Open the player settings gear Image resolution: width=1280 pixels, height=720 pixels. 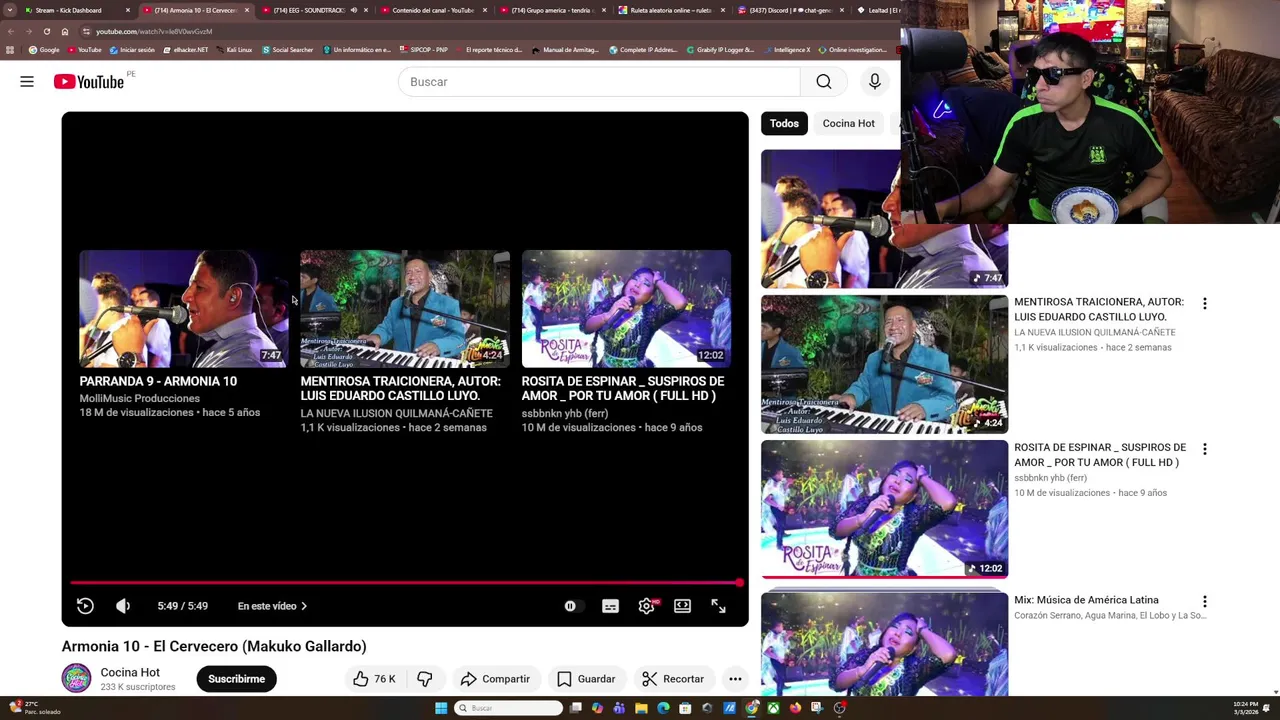point(647,606)
